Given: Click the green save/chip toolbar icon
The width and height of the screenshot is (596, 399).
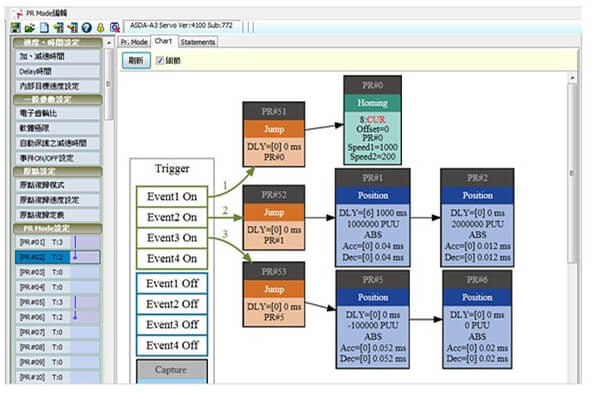Looking at the screenshot, I should [16, 27].
